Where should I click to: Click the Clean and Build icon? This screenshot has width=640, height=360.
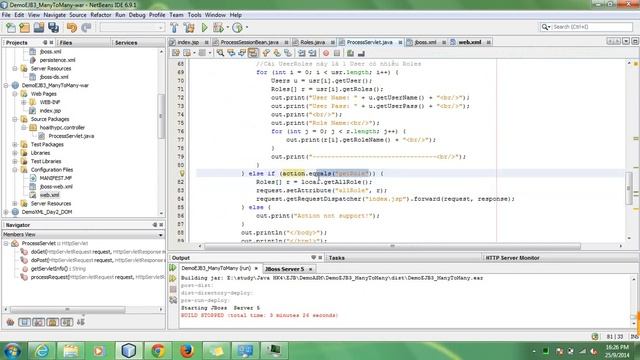(189, 28)
